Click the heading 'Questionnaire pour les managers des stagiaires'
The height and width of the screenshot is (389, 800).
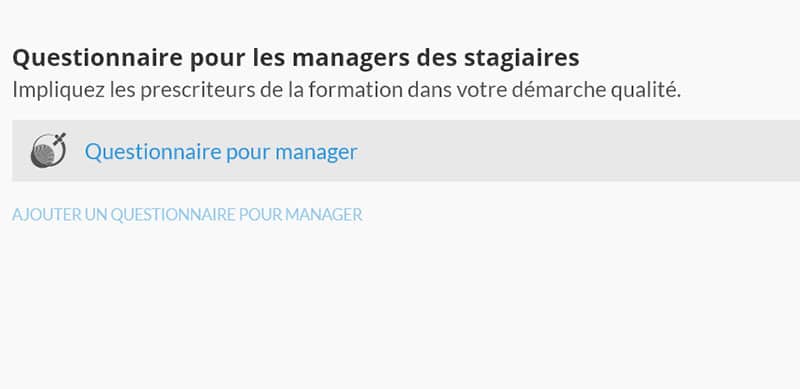pos(296,58)
